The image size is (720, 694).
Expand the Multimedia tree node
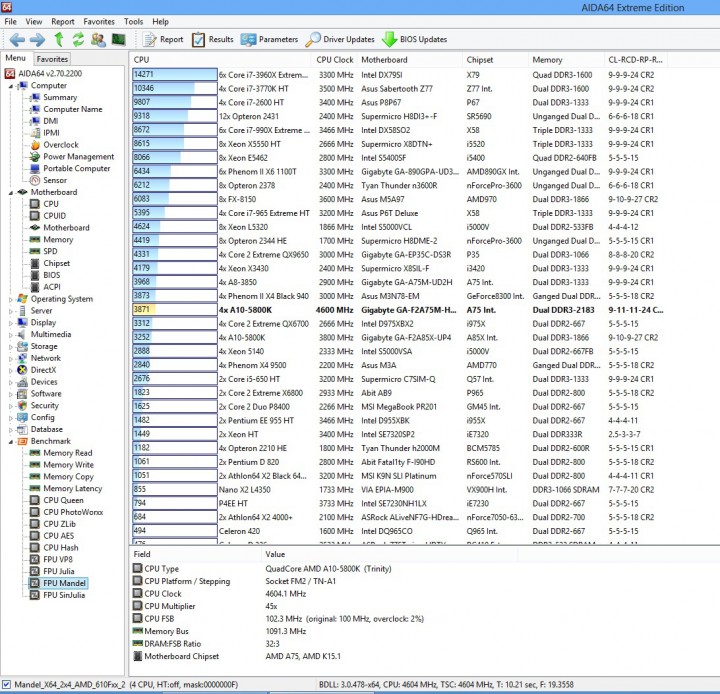point(11,335)
